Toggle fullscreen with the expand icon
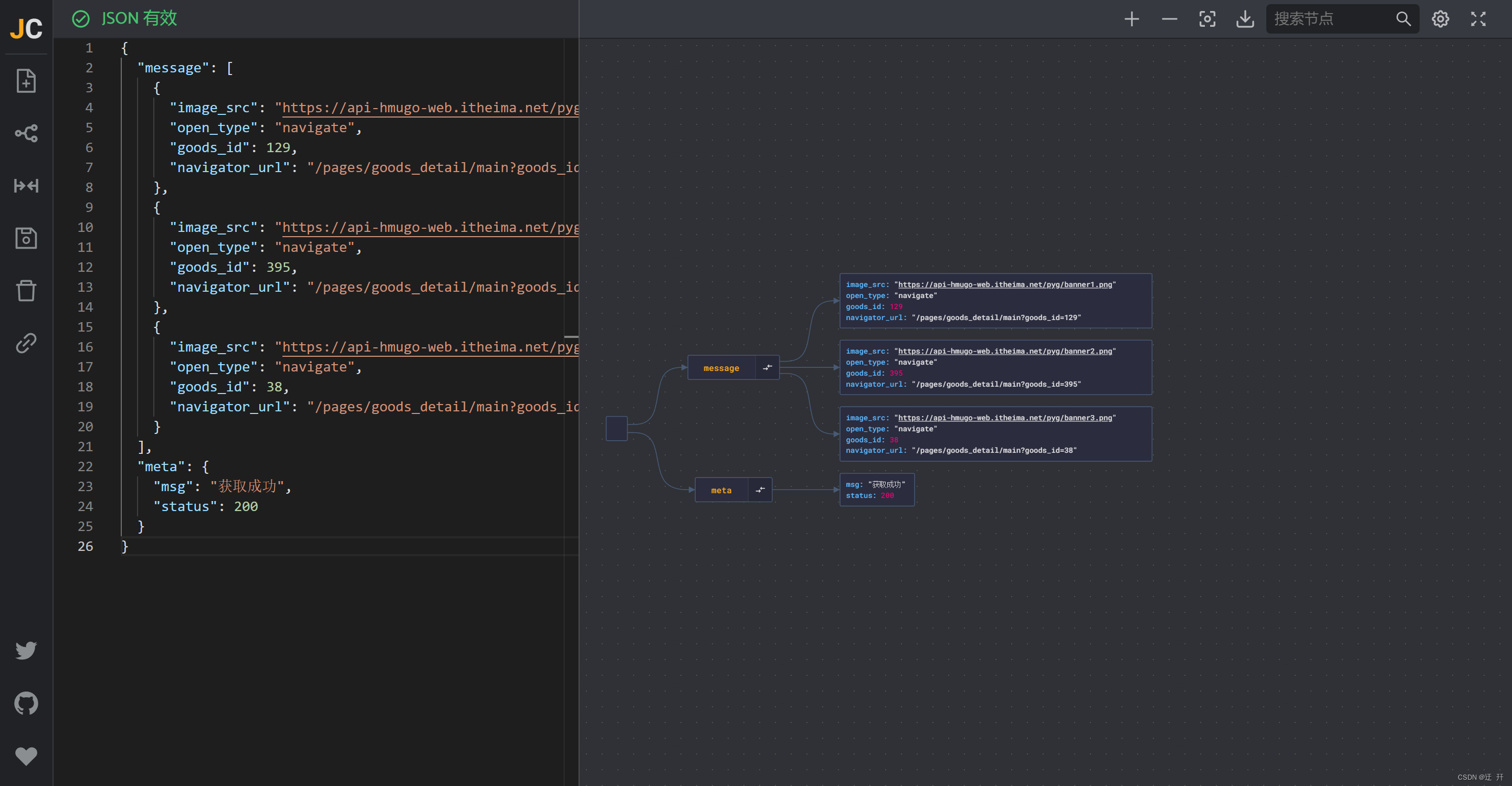 click(1478, 19)
